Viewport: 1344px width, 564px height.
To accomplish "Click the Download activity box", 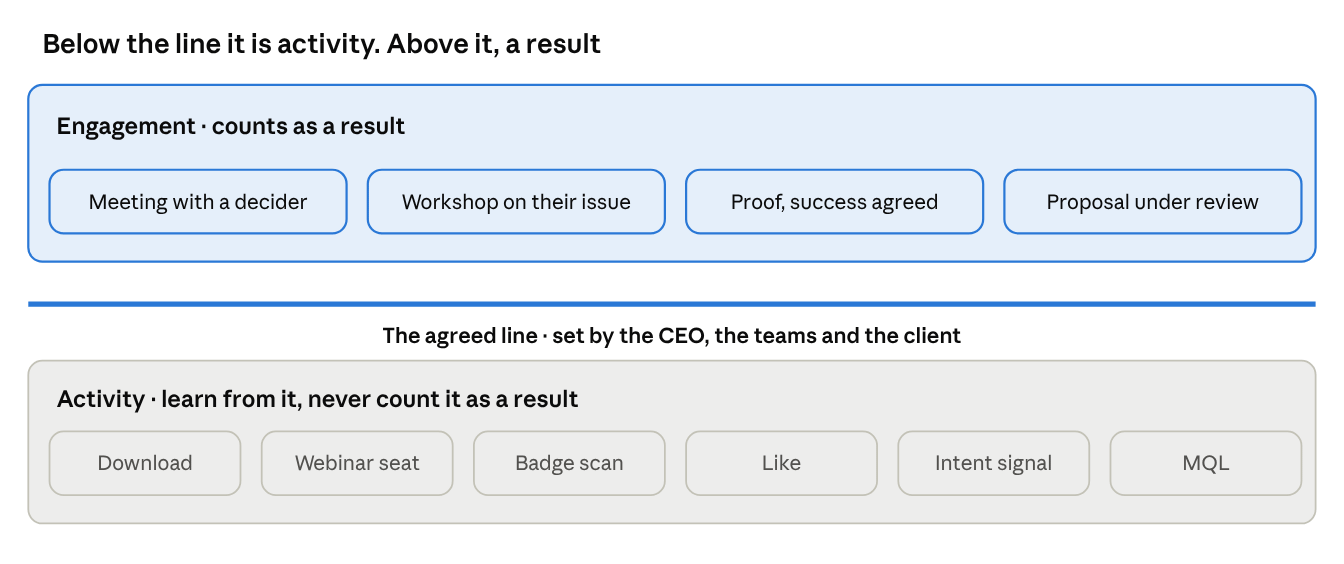I will 145,463.
